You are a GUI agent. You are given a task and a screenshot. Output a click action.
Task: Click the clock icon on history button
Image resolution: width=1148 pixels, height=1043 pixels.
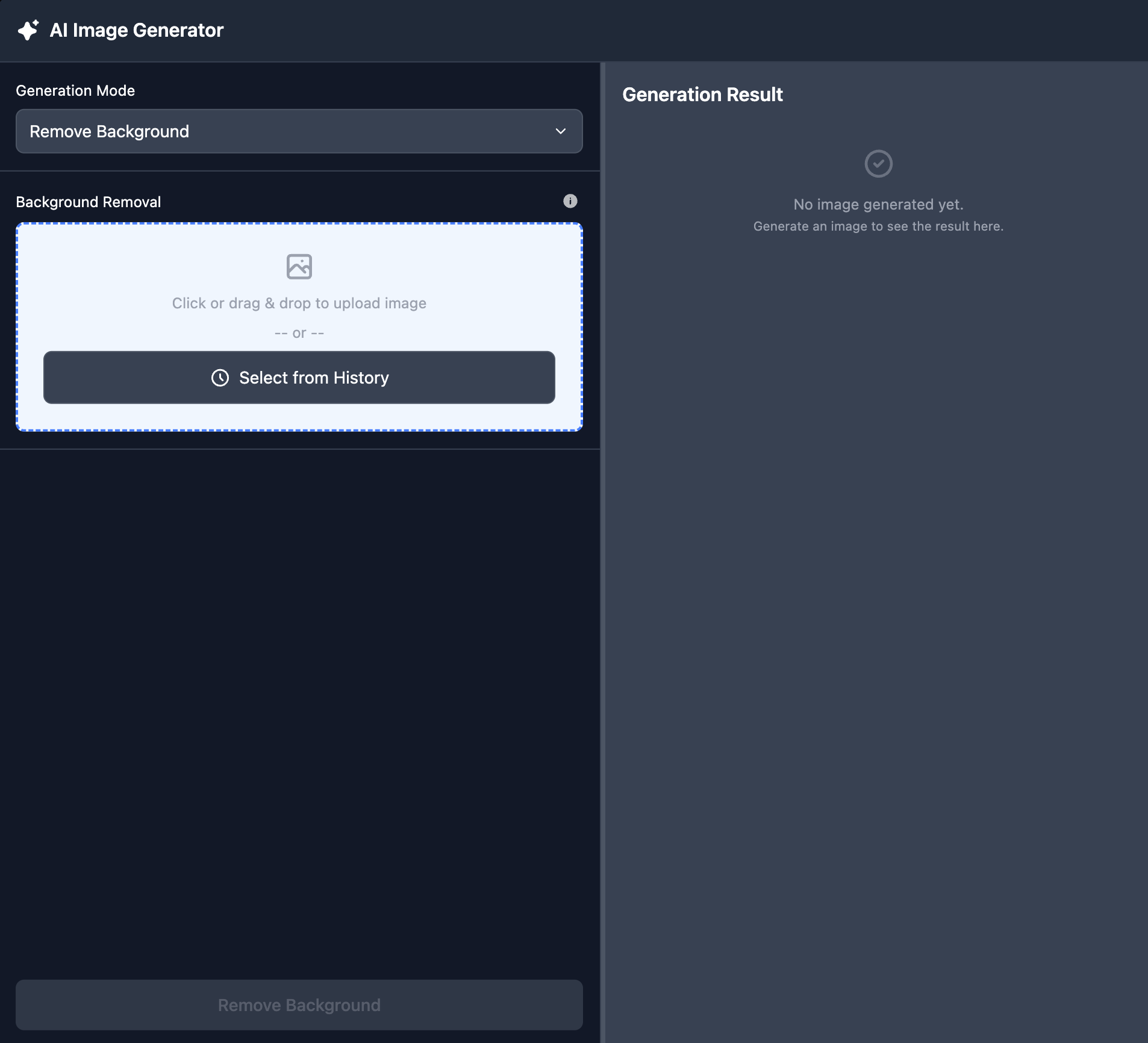(220, 378)
